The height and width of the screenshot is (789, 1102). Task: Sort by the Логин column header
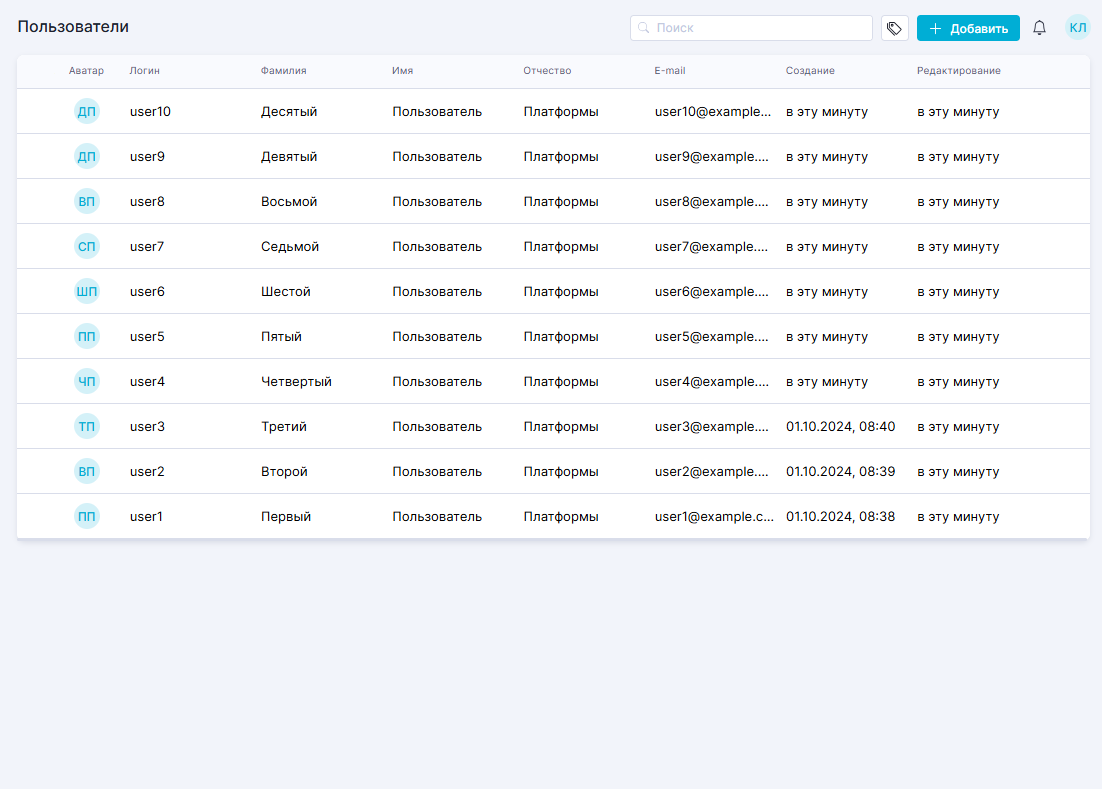point(145,71)
